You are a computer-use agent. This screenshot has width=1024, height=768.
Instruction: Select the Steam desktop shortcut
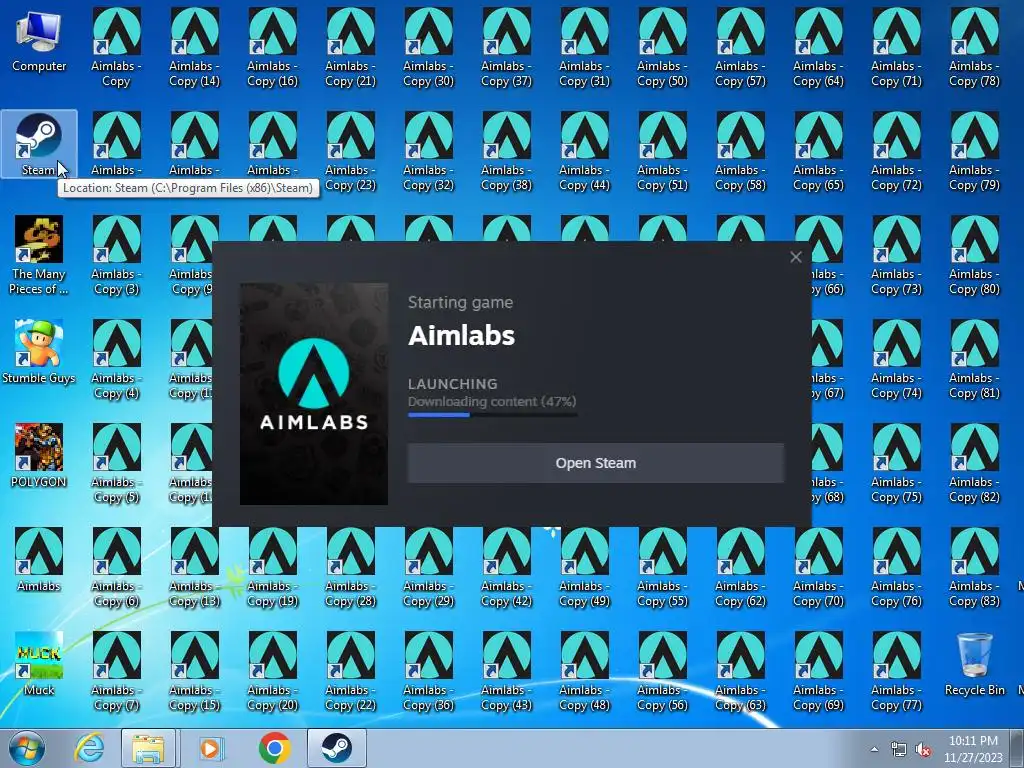pyautogui.click(x=39, y=144)
